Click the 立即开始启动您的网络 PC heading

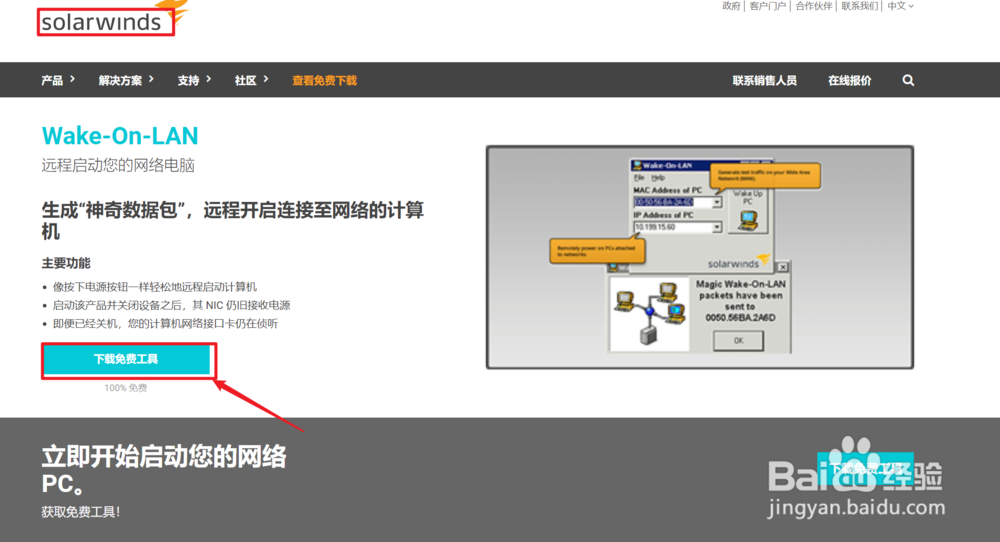[164, 470]
